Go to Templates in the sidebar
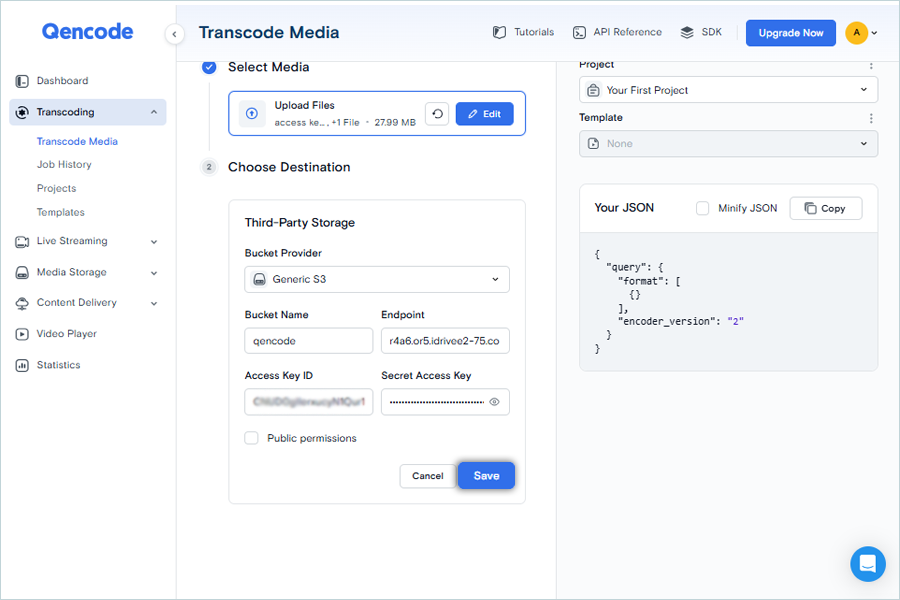The width and height of the screenshot is (900, 600). point(61,212)
